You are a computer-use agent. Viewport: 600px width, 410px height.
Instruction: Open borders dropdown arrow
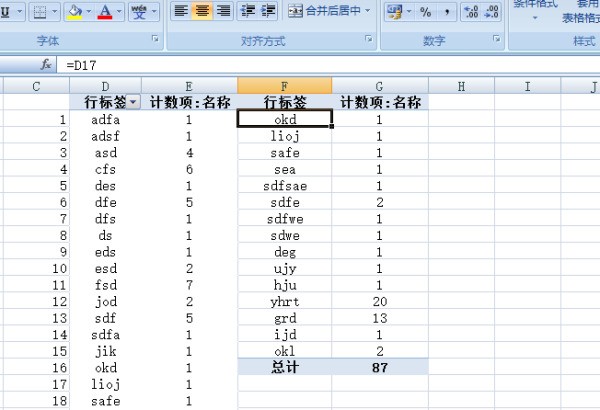pos(55,12)
